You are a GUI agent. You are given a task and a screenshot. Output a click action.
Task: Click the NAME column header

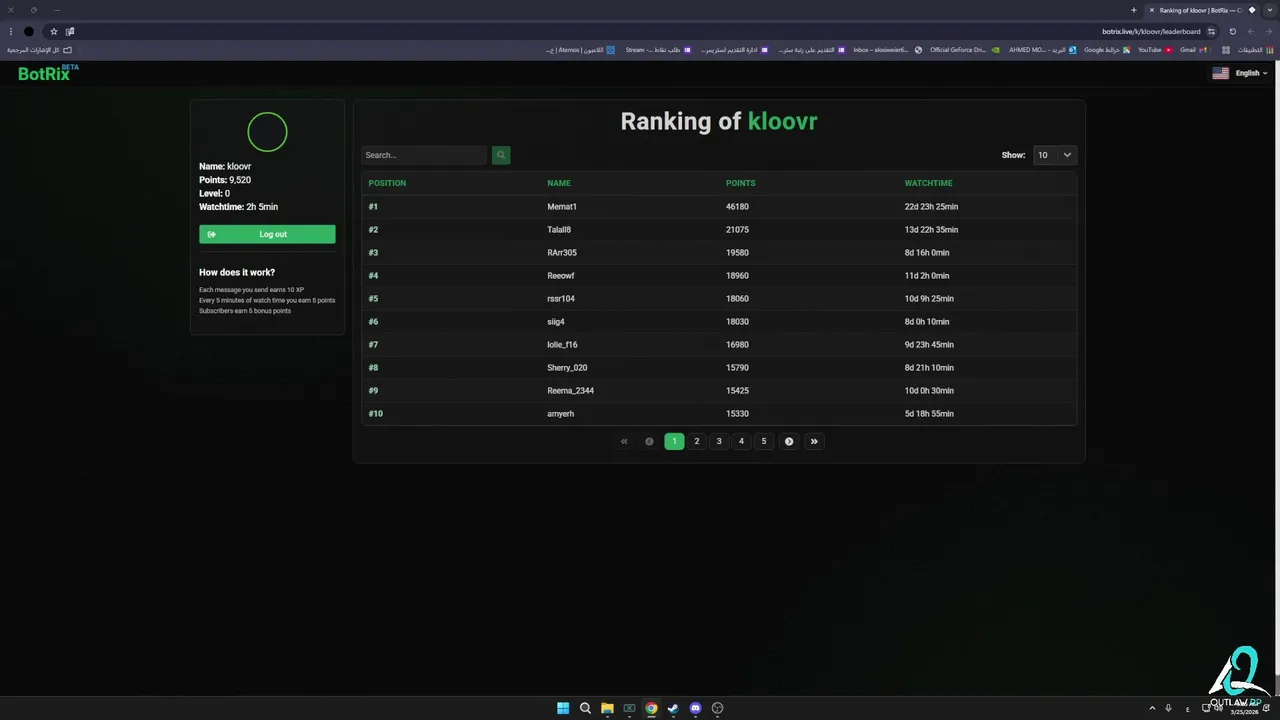pos(559,183)
